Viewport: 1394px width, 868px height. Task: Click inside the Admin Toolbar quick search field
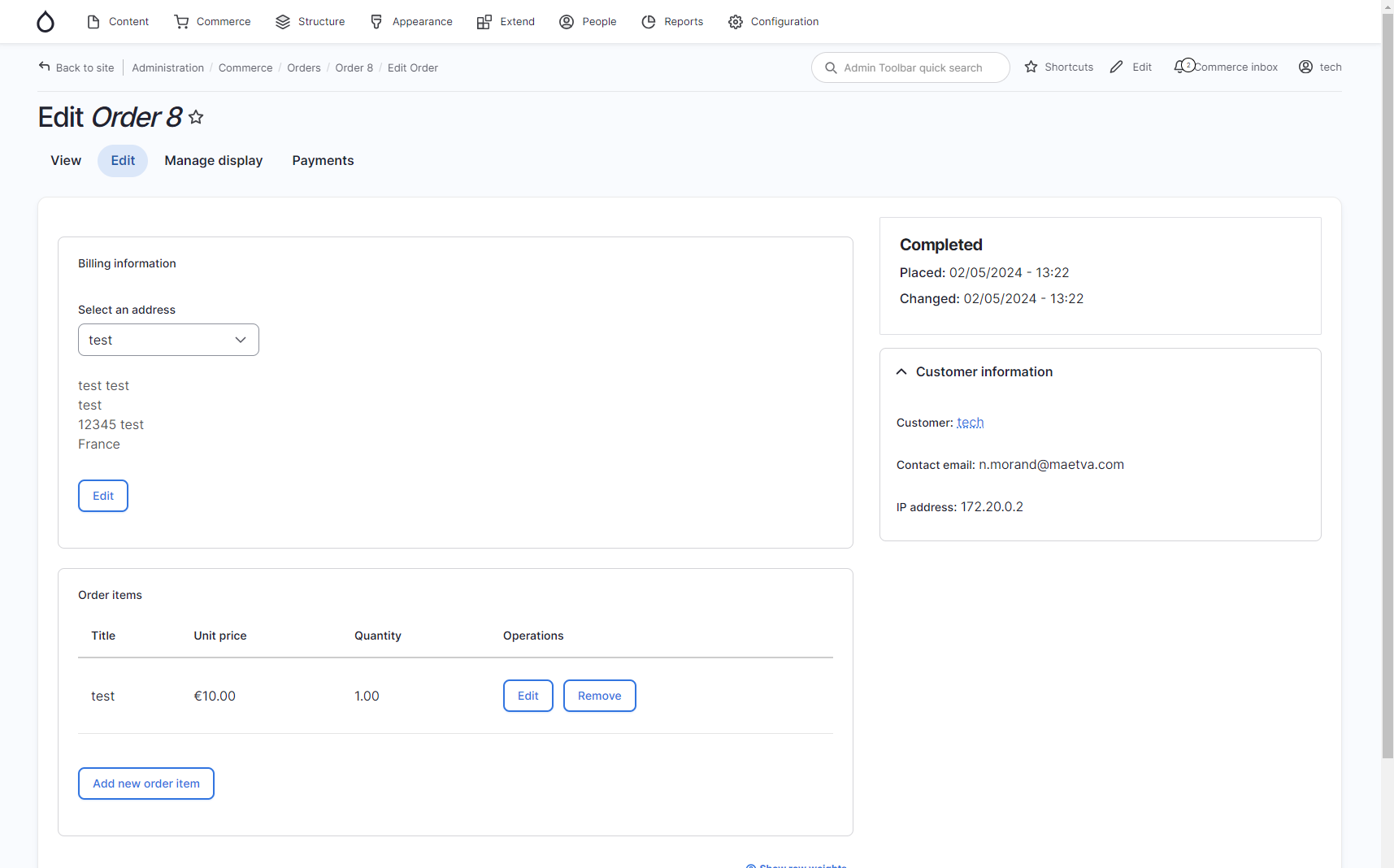[x=910, y=67]
